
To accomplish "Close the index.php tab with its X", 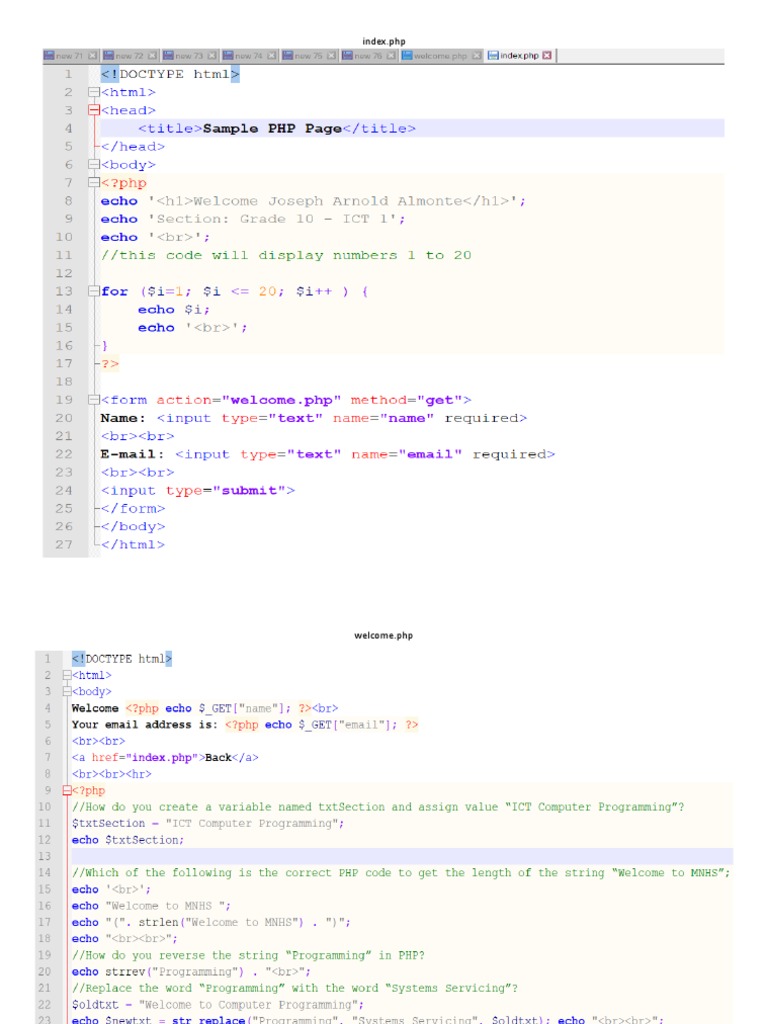I will point(547,56).
